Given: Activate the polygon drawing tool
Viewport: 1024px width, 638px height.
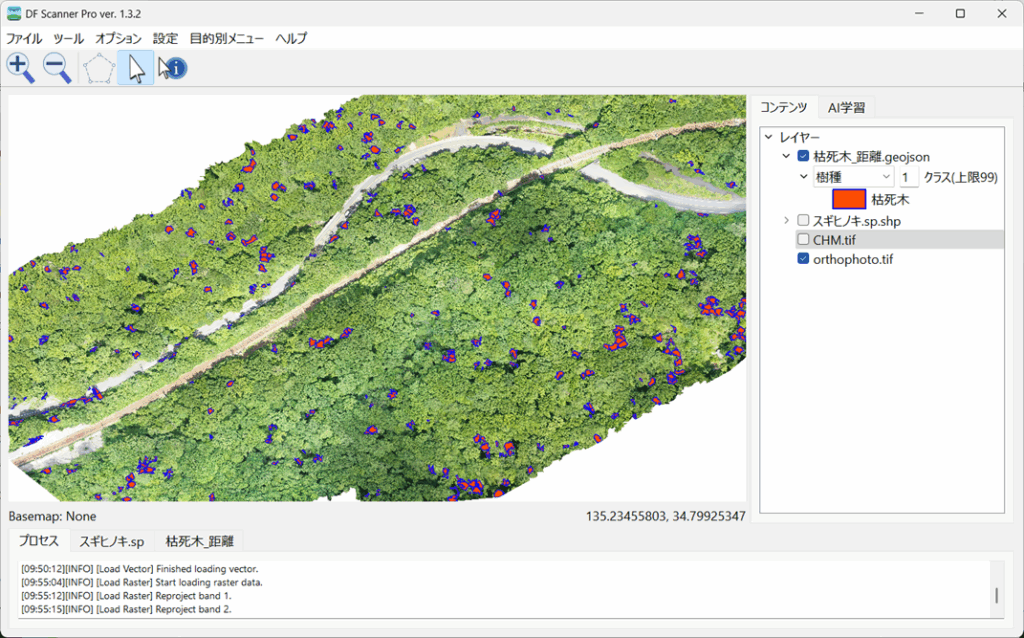Looking at the screenshot, I should [x=99, y=68].
